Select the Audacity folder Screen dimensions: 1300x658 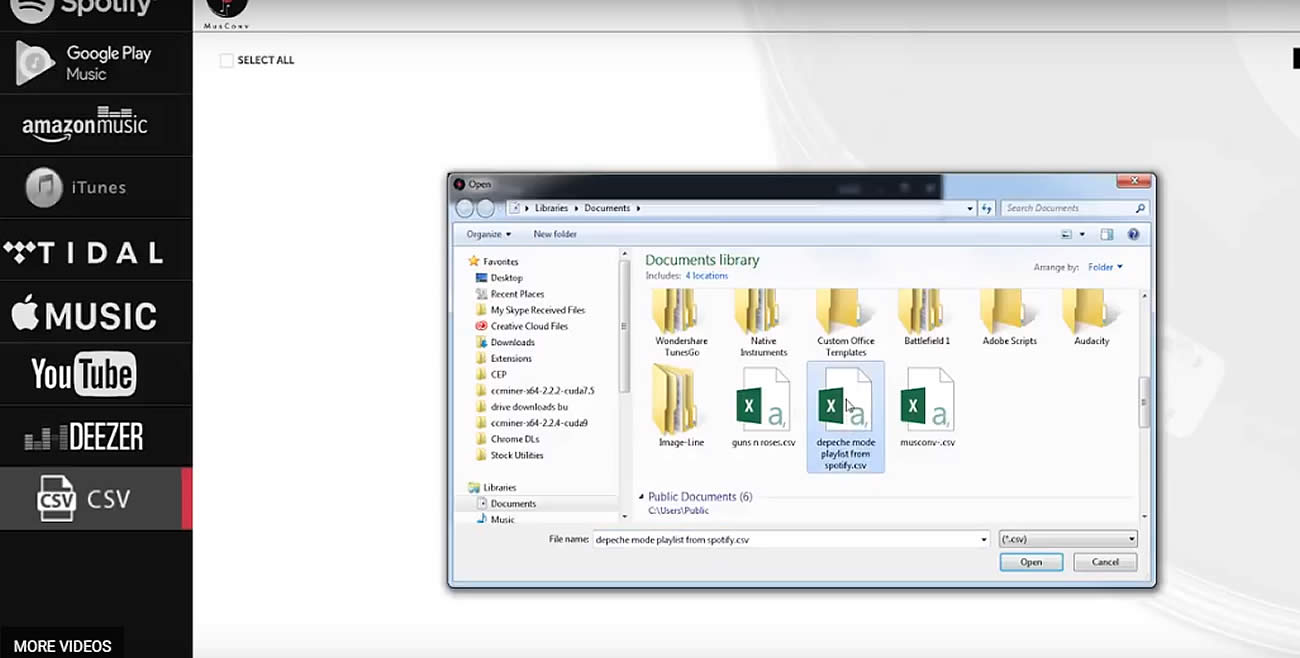click(x=1091, y=318)
